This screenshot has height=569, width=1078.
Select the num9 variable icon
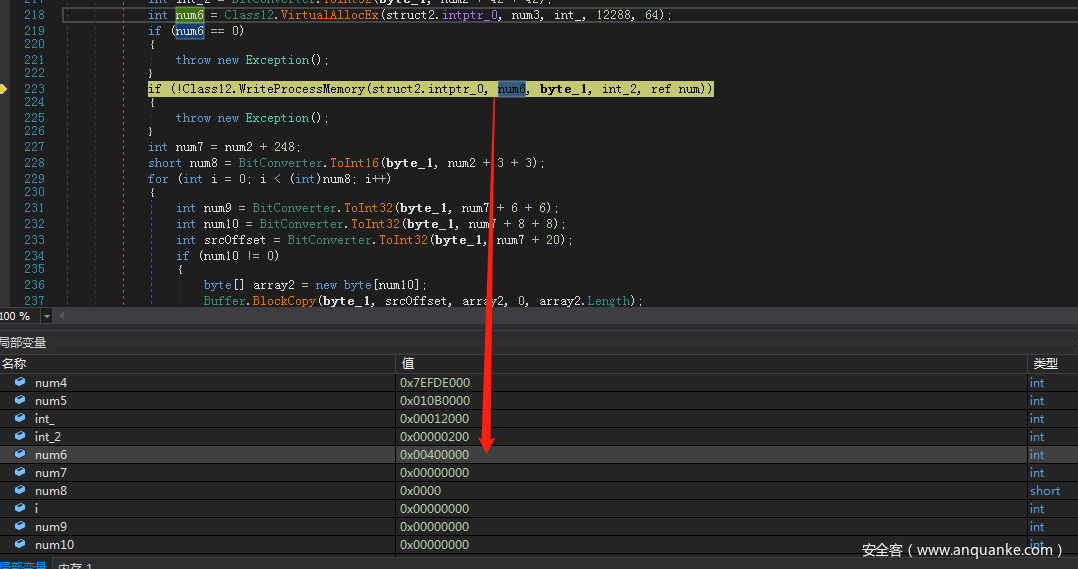coord(20,526)
